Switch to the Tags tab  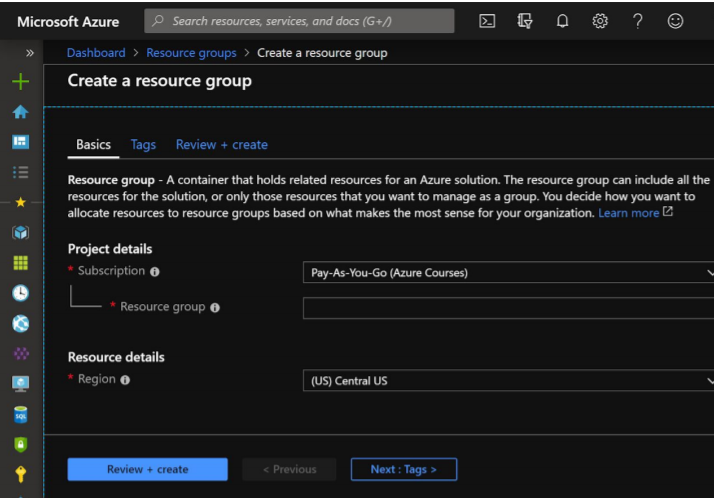[143, 145]
